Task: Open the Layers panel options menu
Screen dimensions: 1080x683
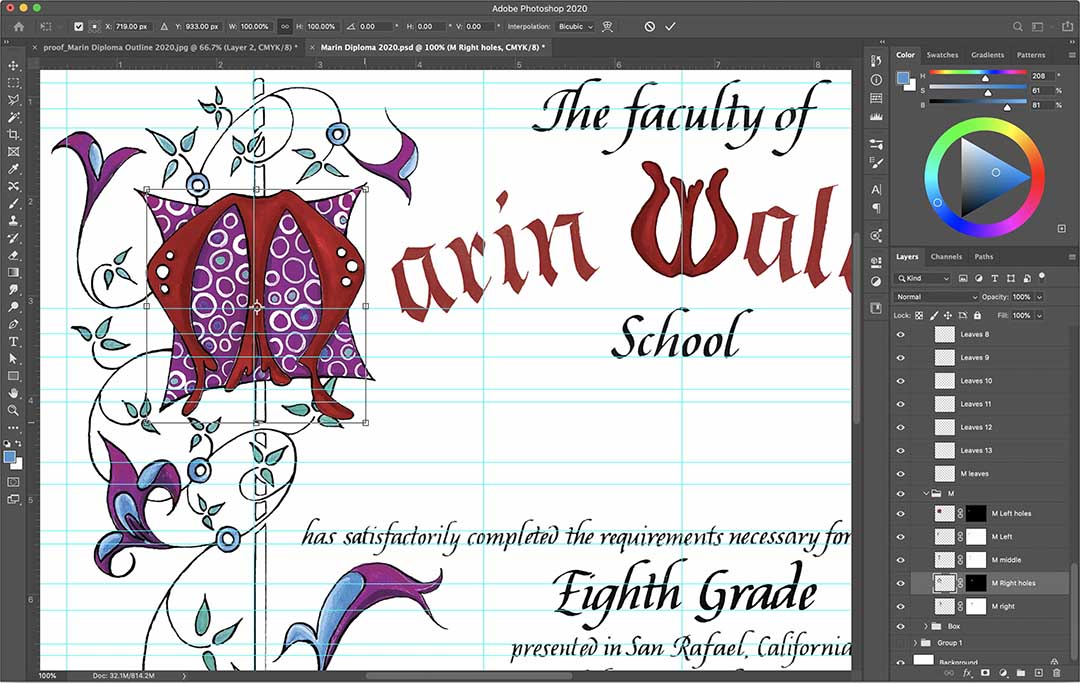Action: pos(1071,257)
